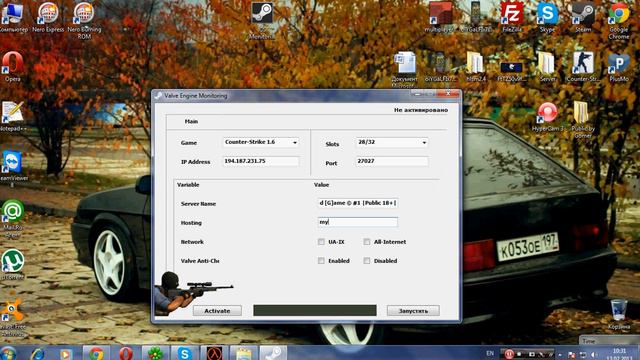Open the Nero Express desktop shortcut

tap(48, 17)
